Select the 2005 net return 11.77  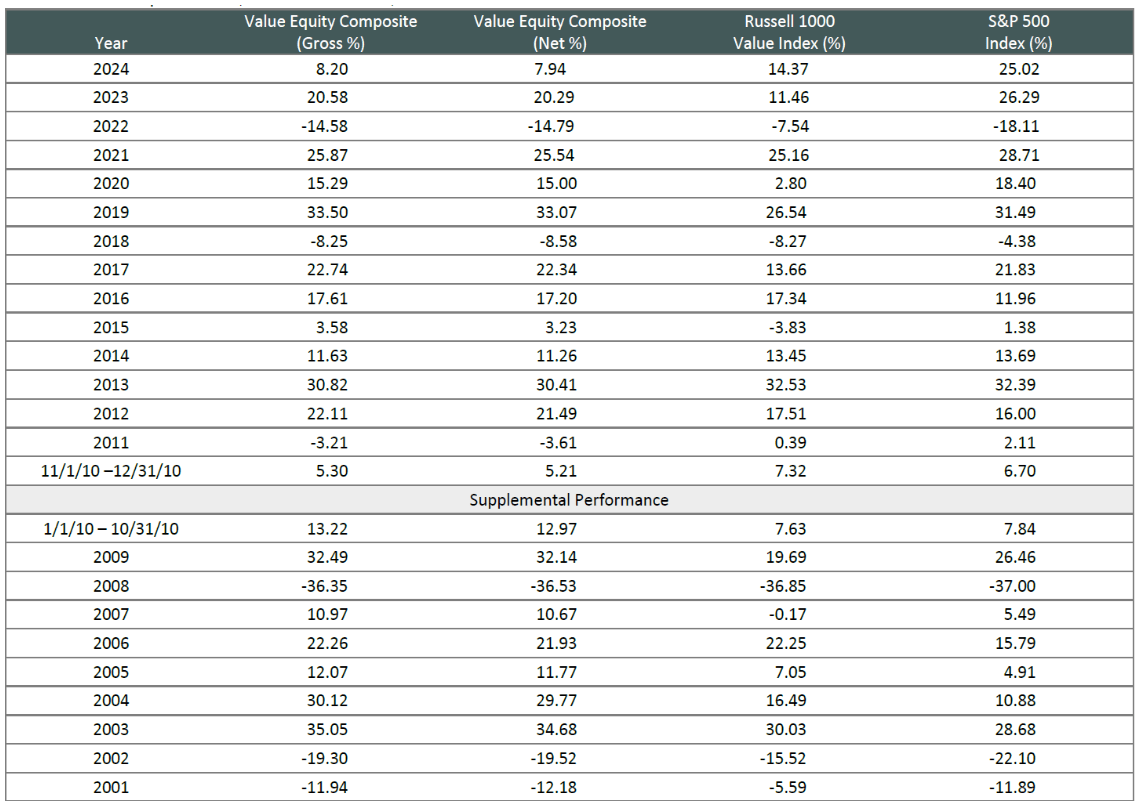tap(557, 673)
